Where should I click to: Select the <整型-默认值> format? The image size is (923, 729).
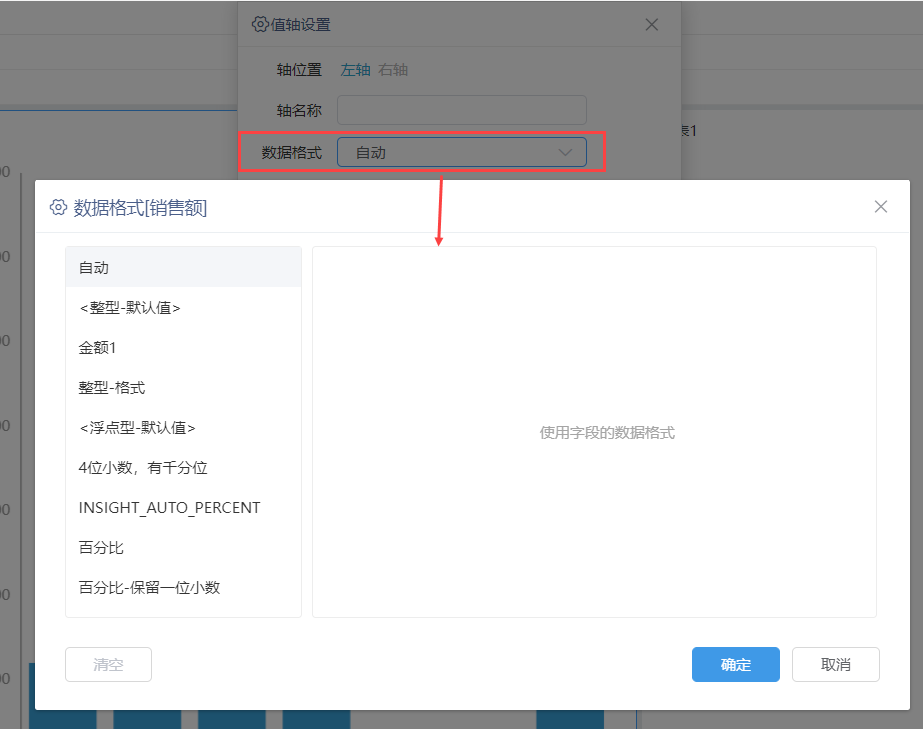(184, 307)
